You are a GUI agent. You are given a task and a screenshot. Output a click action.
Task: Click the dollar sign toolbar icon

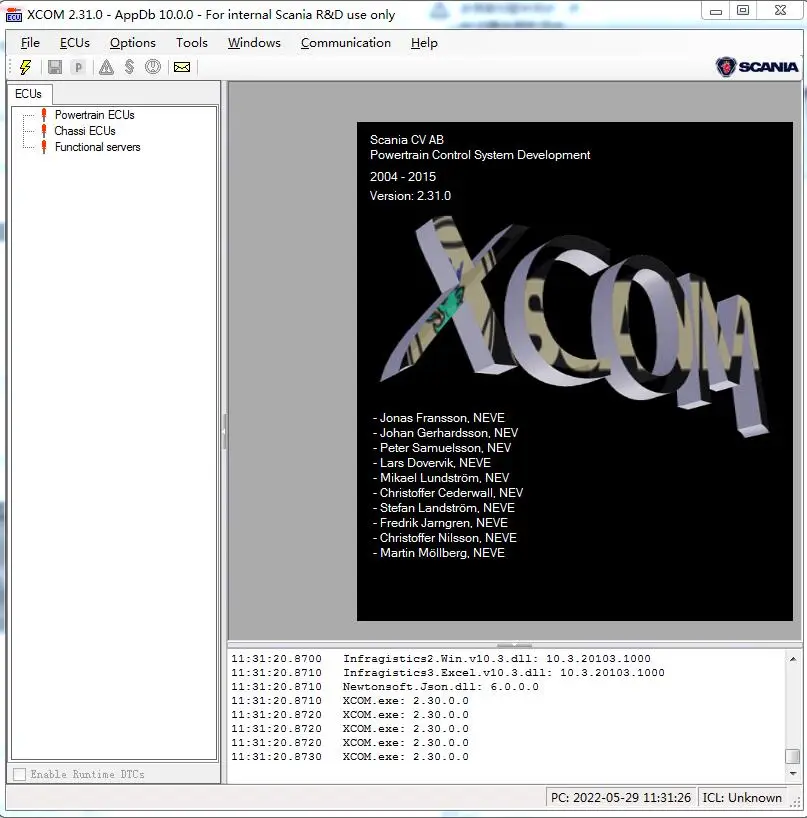(x=129, y=67)
